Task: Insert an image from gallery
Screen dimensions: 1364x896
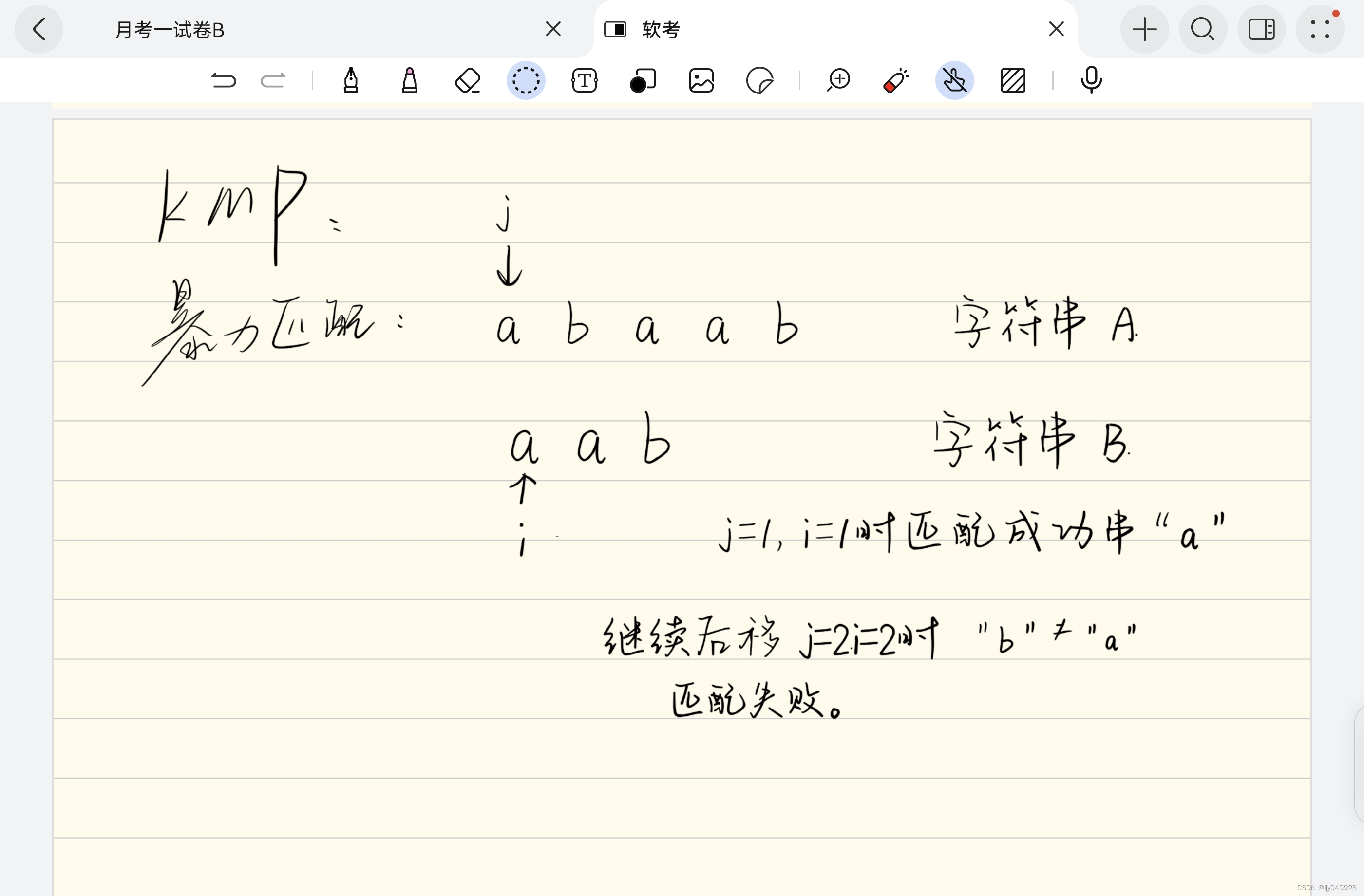Action: pos(701,80)
